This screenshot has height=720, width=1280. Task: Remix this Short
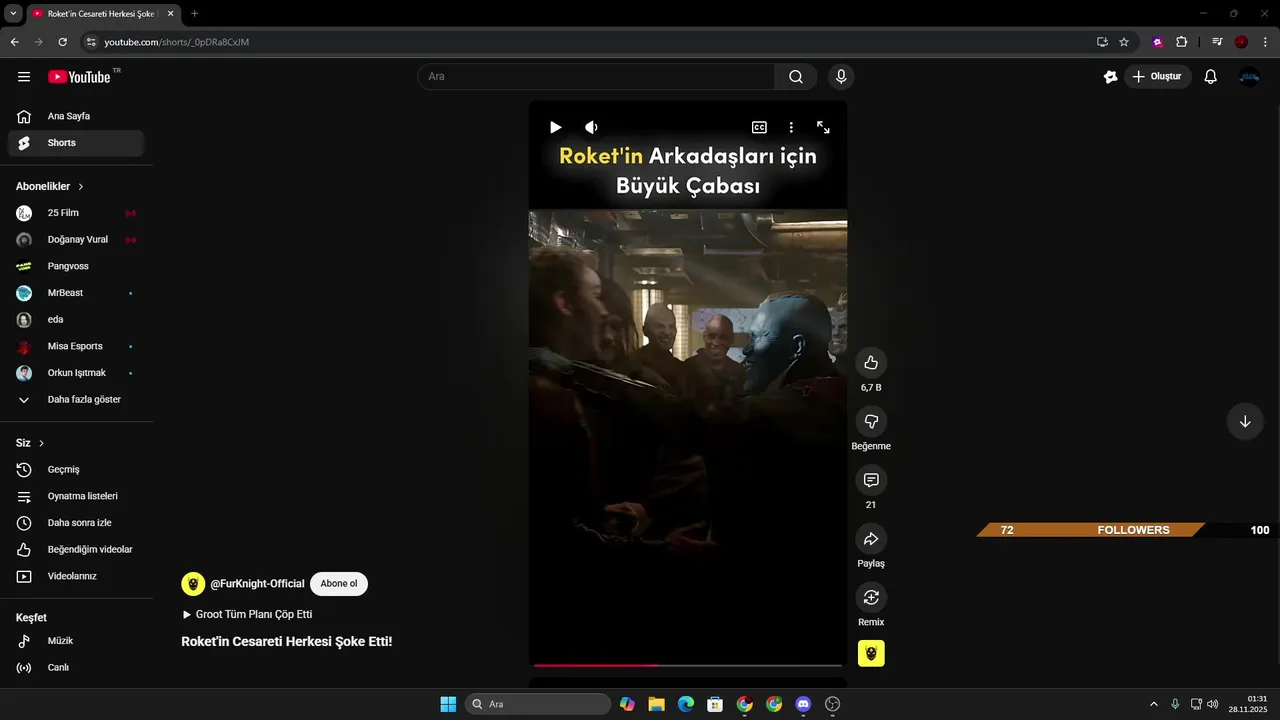(871, 598)
